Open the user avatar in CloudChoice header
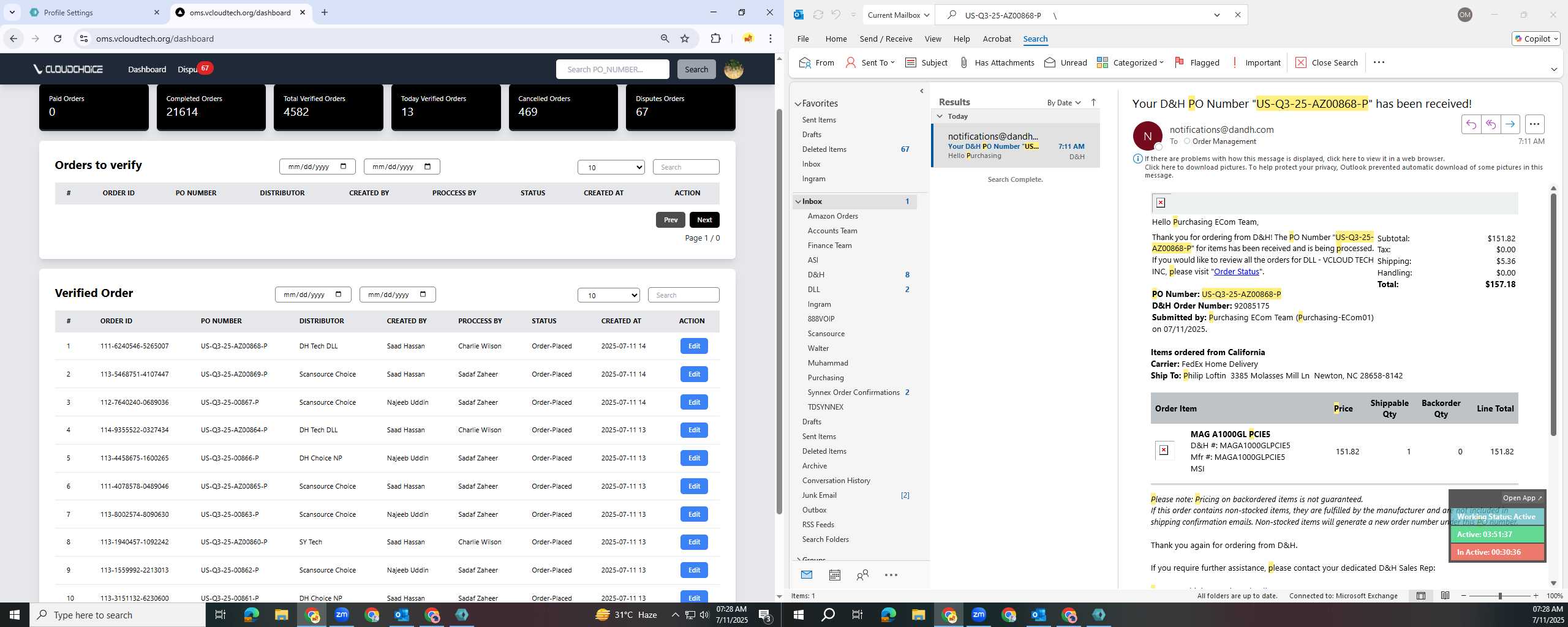The image size is (1568, 627). 734,69
